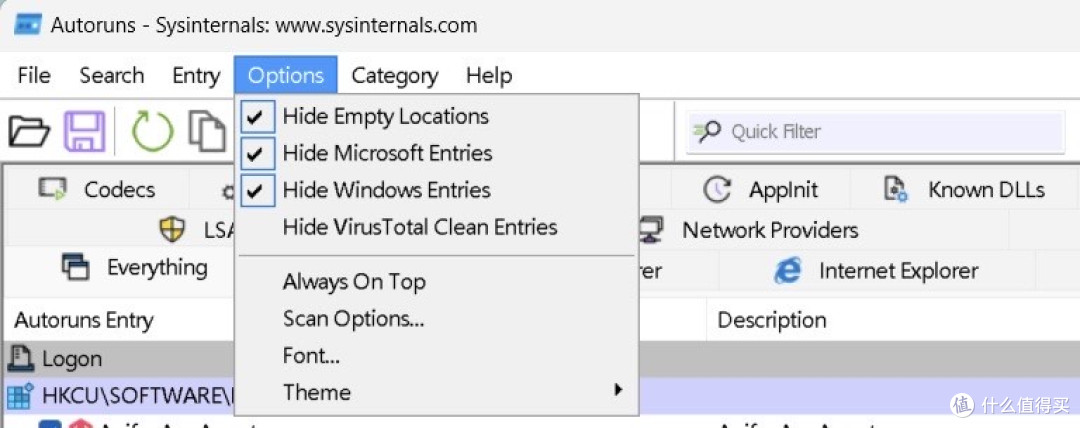Open the Help menu
This screenshot has height=428, width=1080.
point(489,75)
